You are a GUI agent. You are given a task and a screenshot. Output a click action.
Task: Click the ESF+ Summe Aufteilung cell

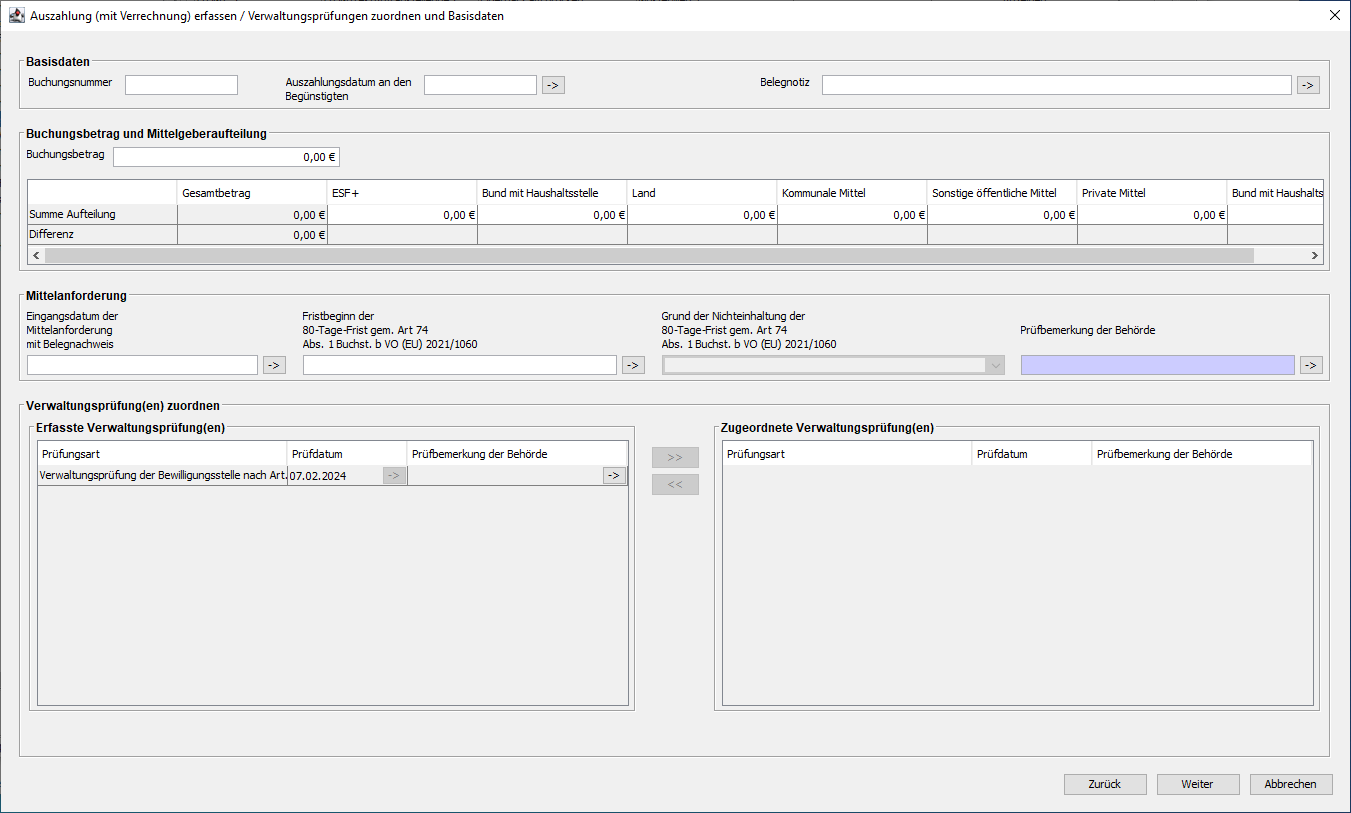pos(402,214)
